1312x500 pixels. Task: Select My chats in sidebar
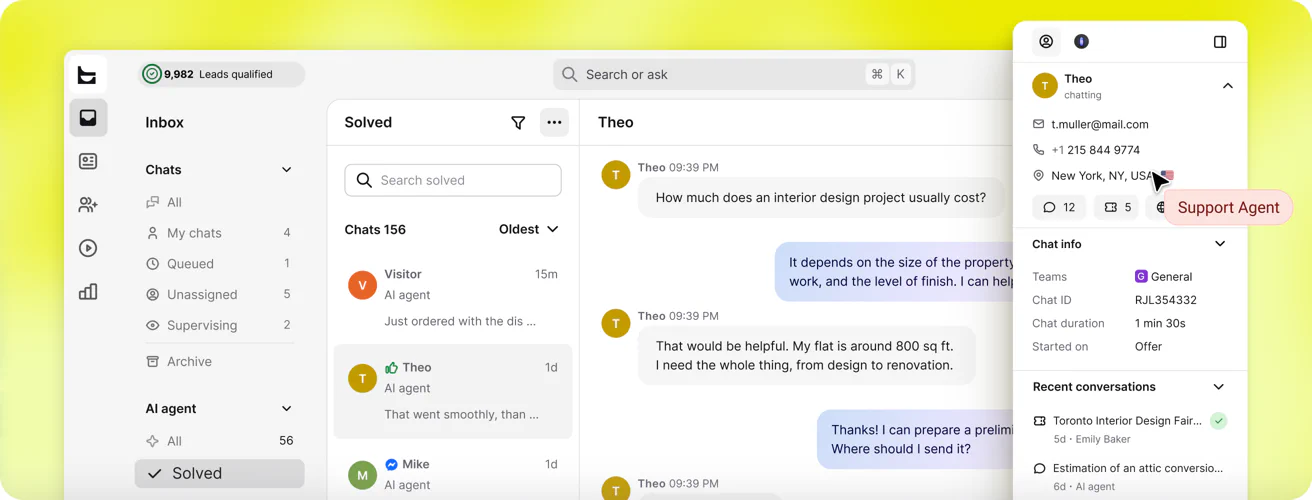[220, 233]
